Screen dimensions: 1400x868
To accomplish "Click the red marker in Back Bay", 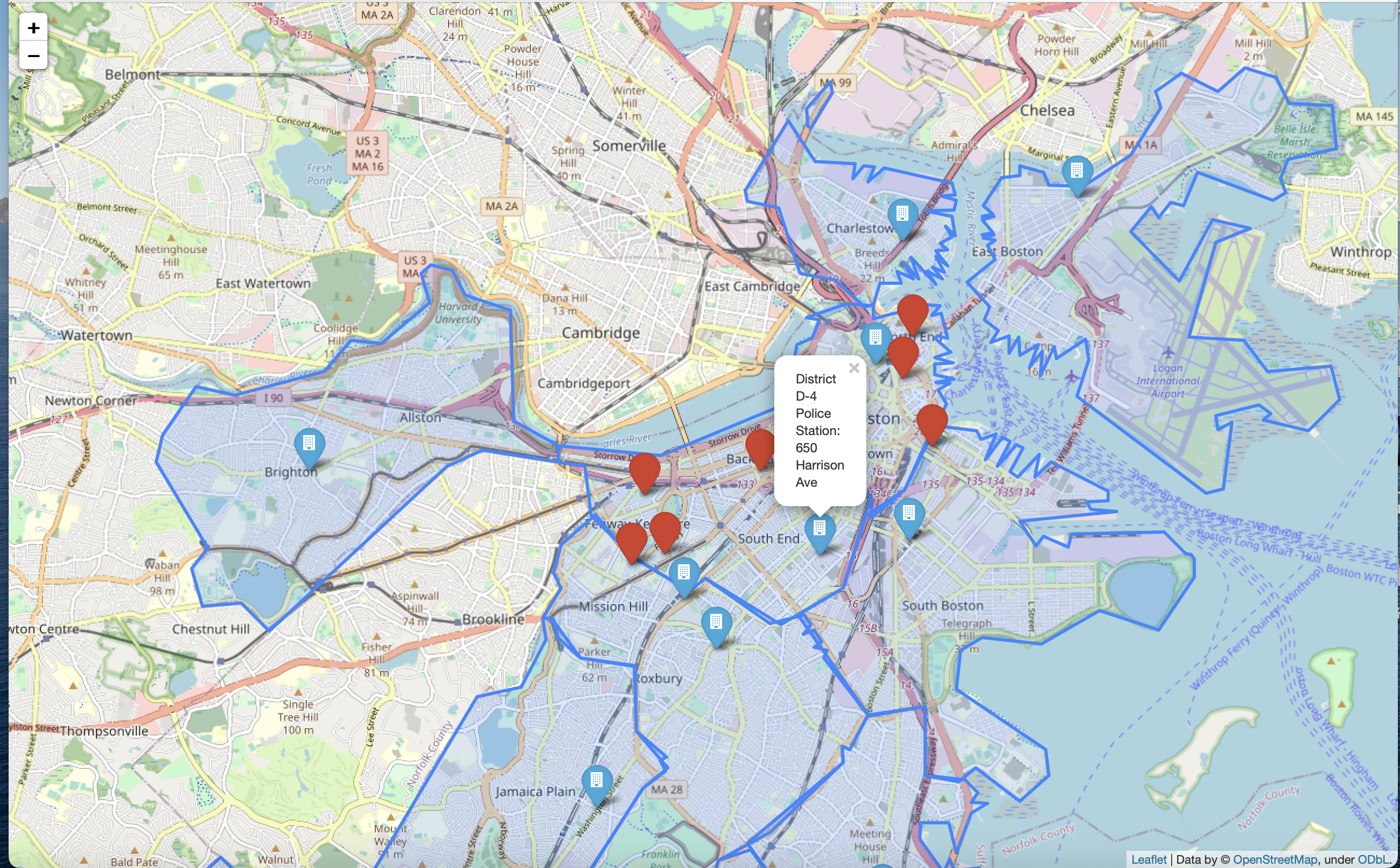I will 759,446.
